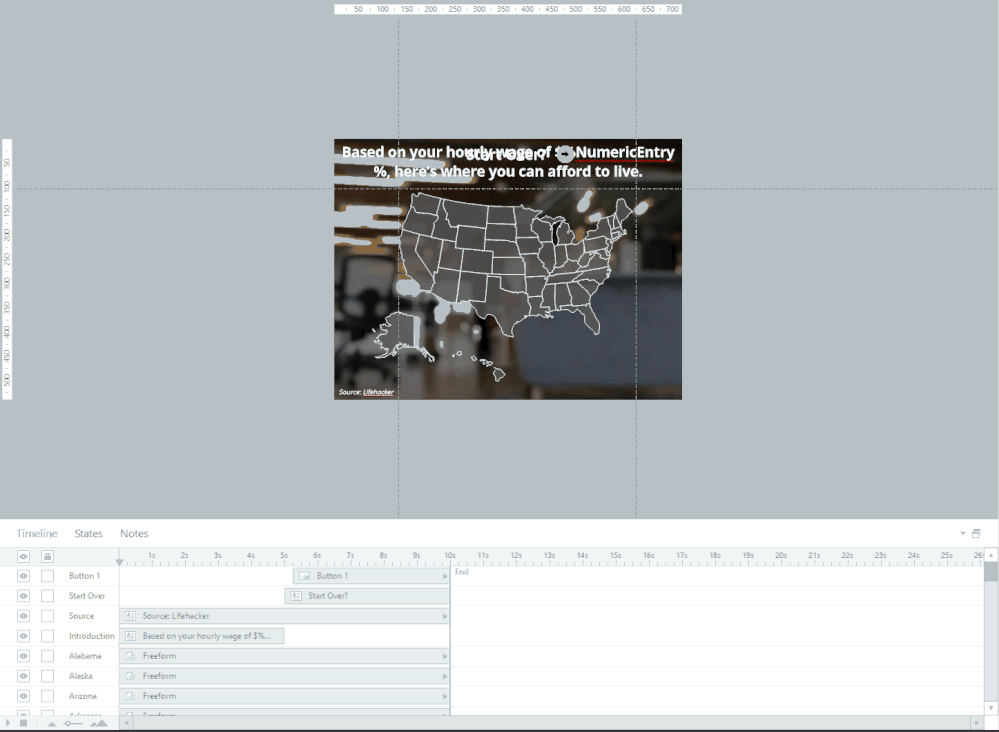Open the timeline panel collapse dropdown arrow
This screenshot has height=732, width=999.
point(963,534)
